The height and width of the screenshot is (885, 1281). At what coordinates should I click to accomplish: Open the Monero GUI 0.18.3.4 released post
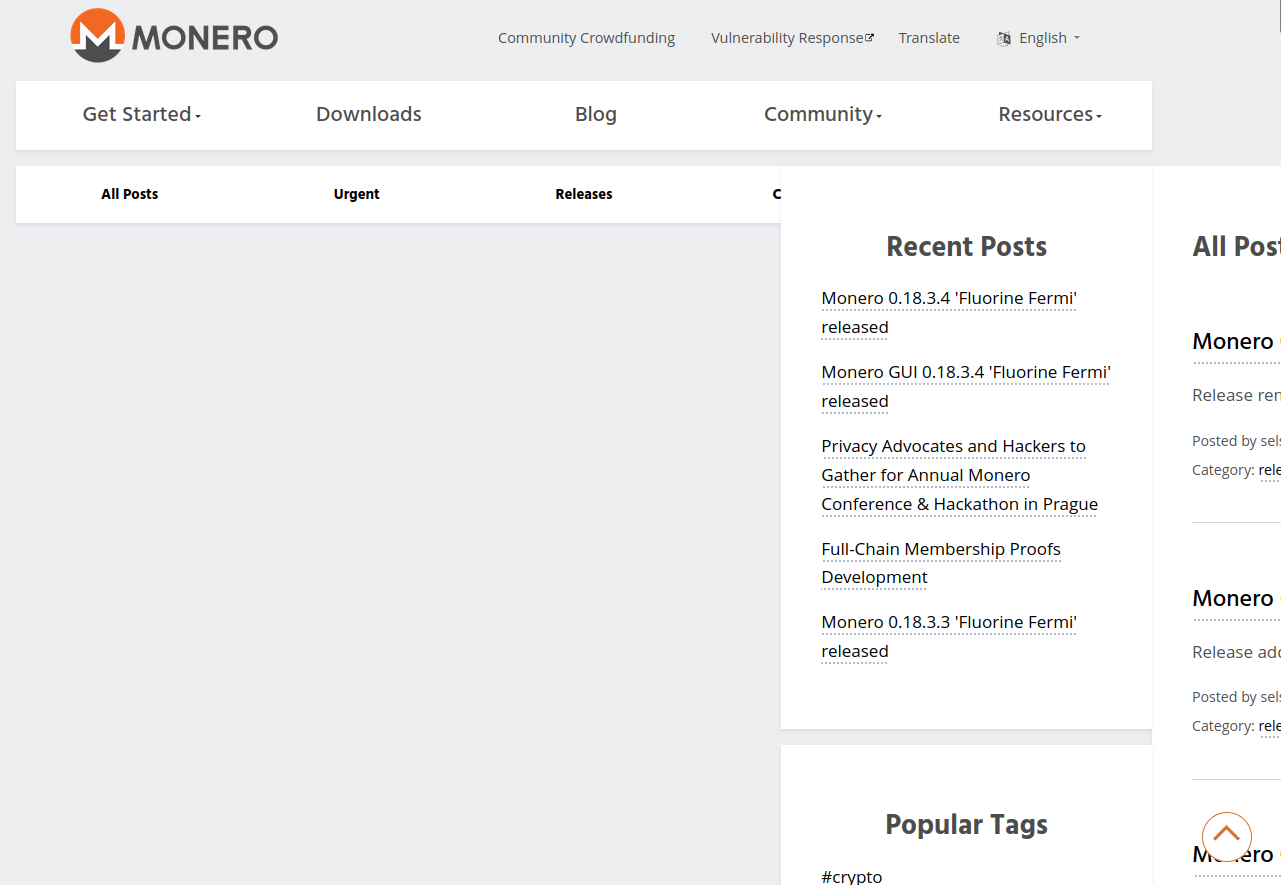tap(966, 386)
